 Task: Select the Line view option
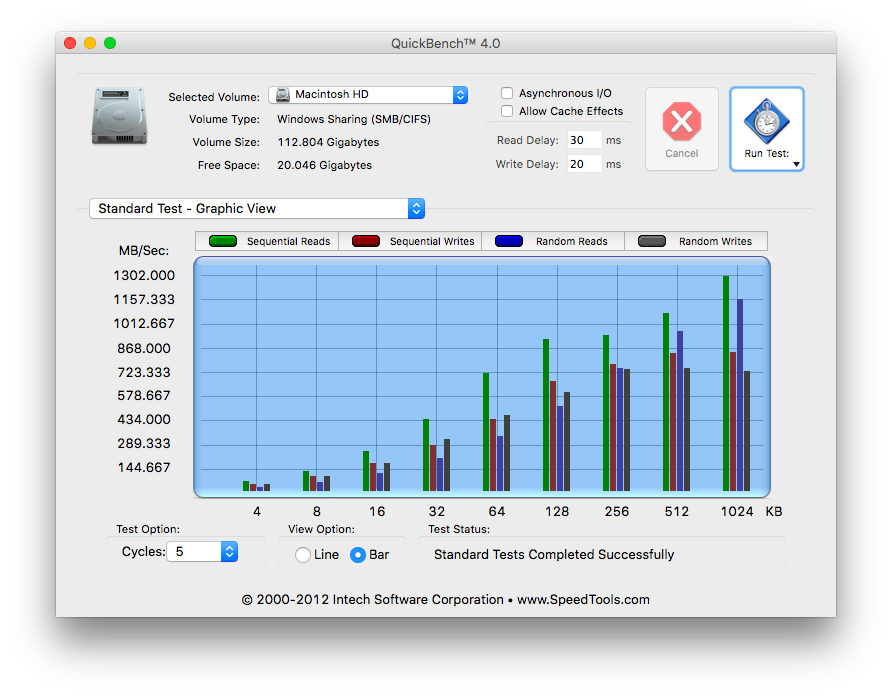tap(303, 555)
